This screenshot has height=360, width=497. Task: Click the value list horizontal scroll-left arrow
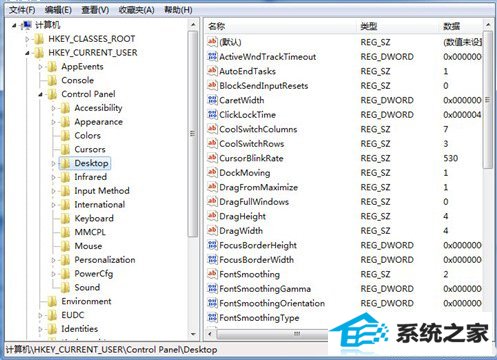(x=210, y=334)
